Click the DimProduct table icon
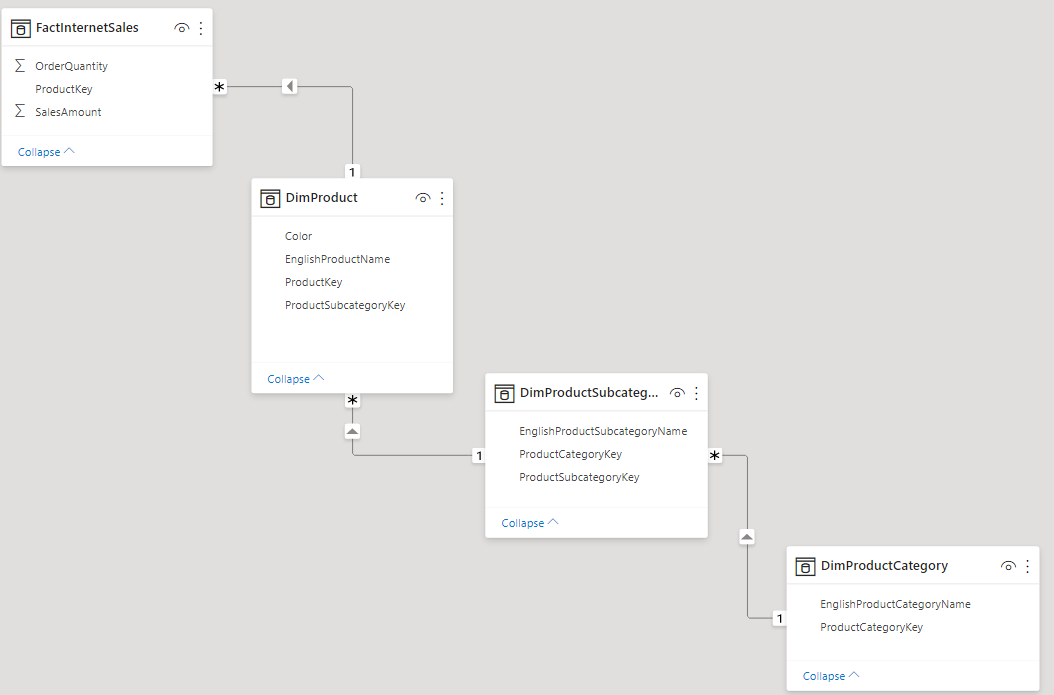 [270, 198]
